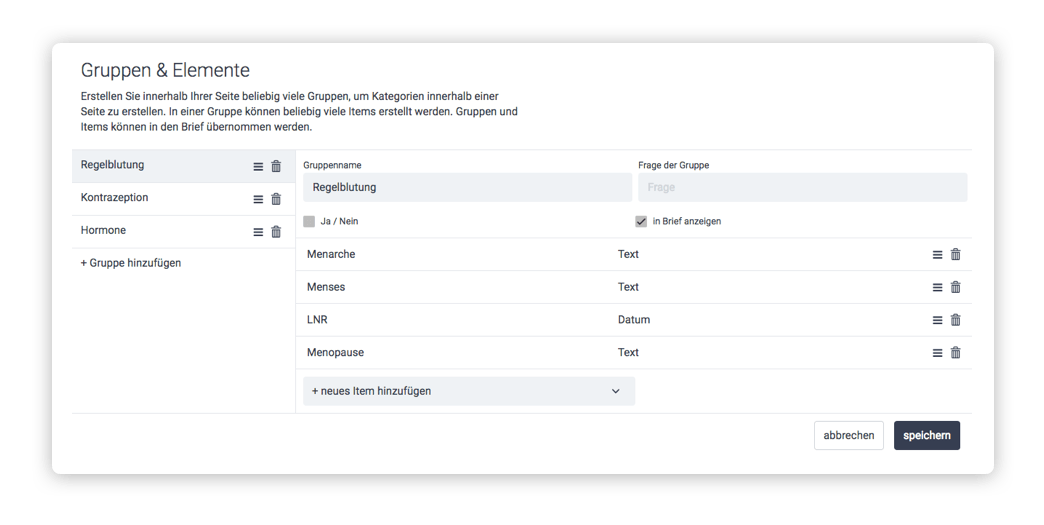Click the Kontrazeption group trash icon
Viewport: 1044px width, 525px height.
tap(276, 199)
